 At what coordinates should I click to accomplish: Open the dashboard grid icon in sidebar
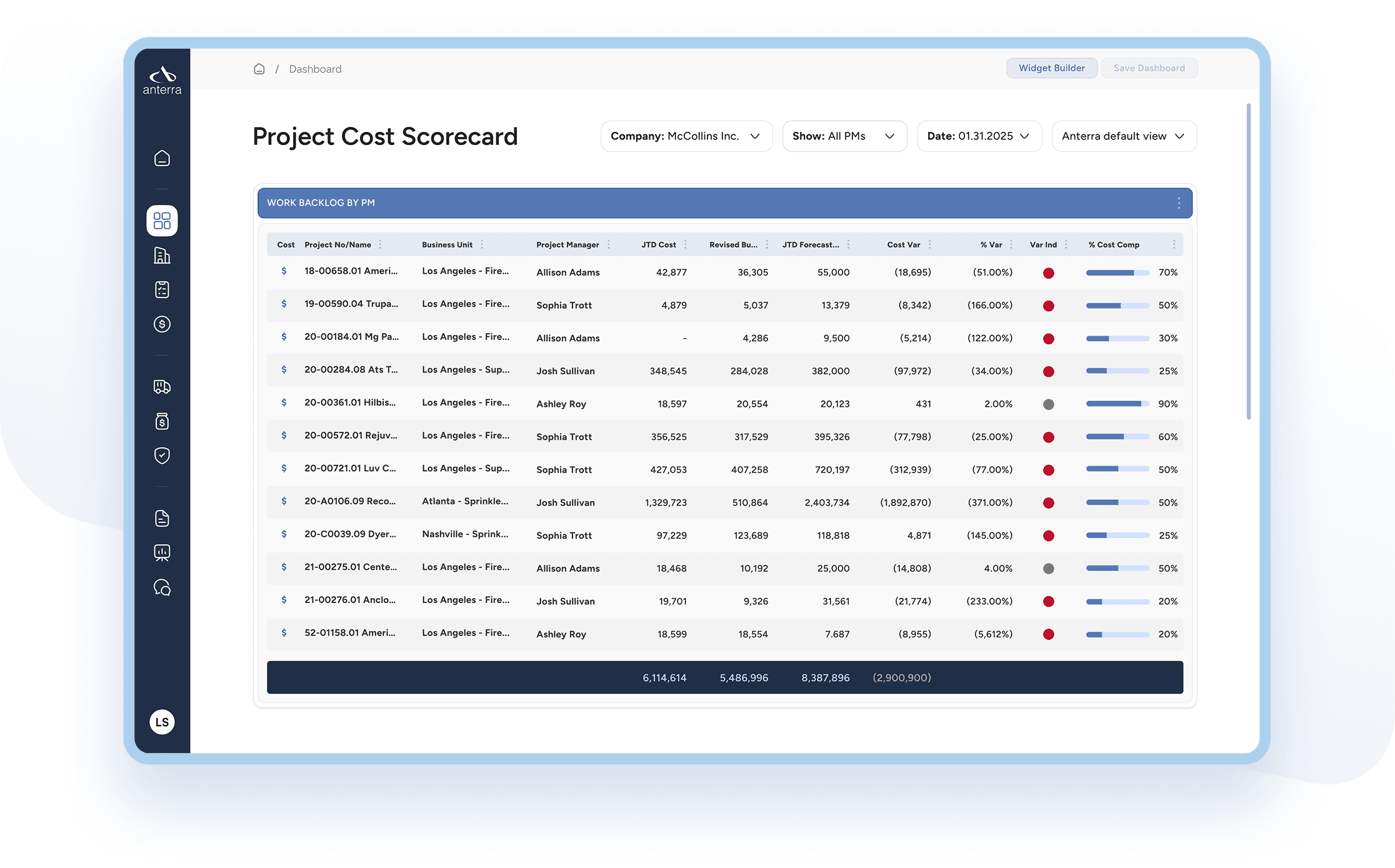(x=162, y=221)
